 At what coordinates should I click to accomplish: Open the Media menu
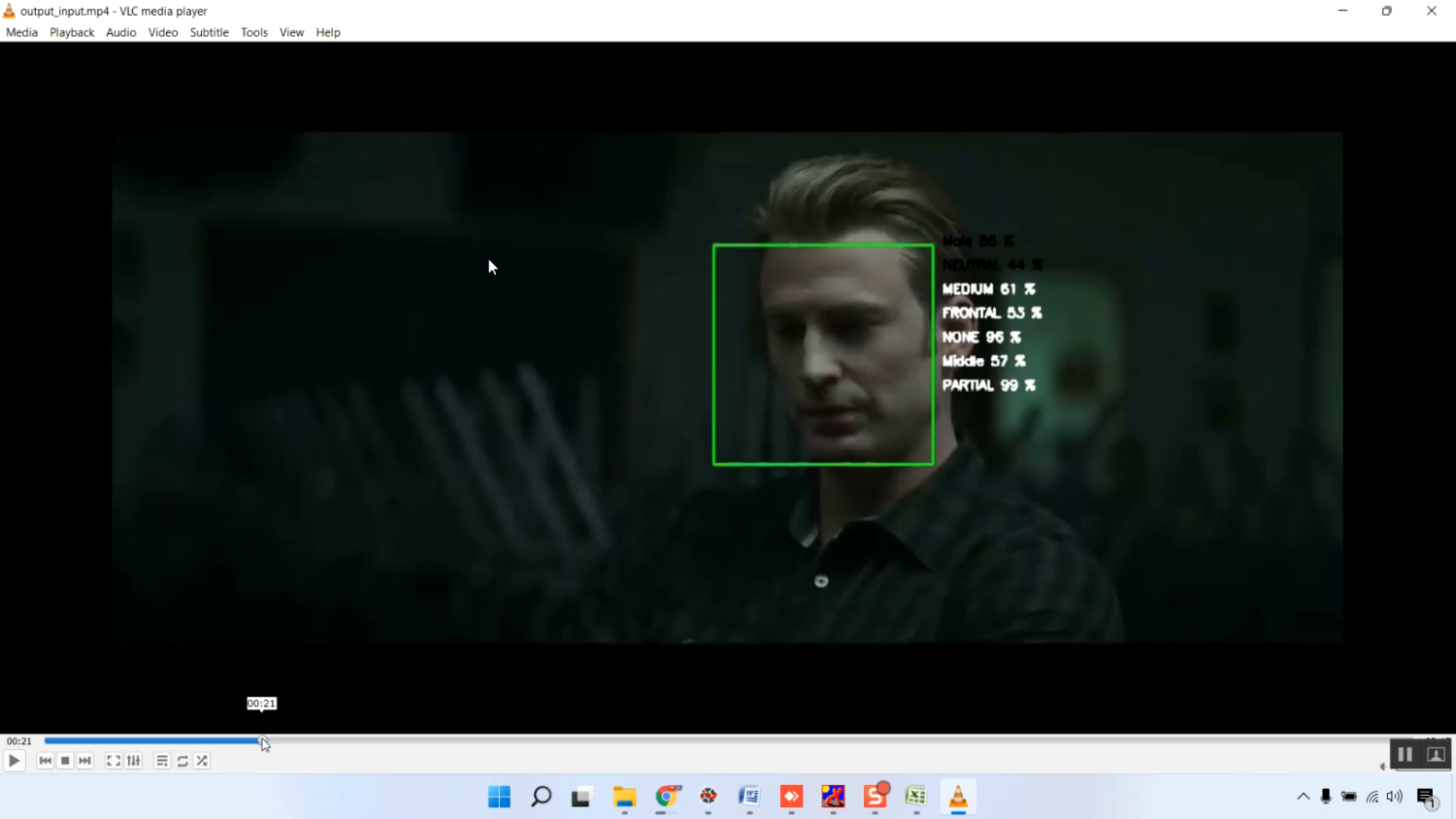pos(21,32)
